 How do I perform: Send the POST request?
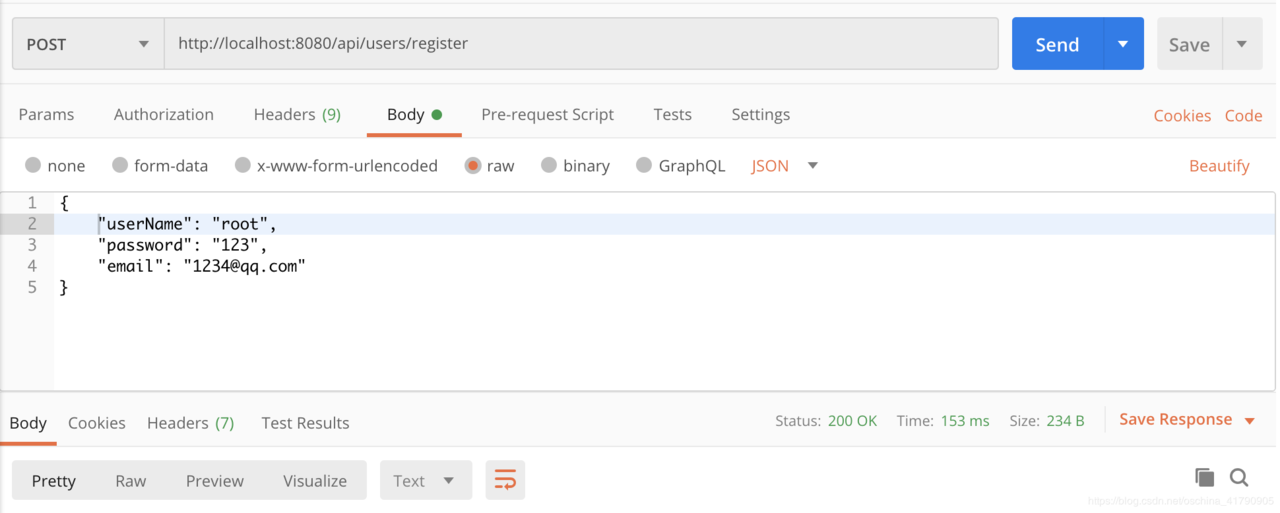point(1057,44)
